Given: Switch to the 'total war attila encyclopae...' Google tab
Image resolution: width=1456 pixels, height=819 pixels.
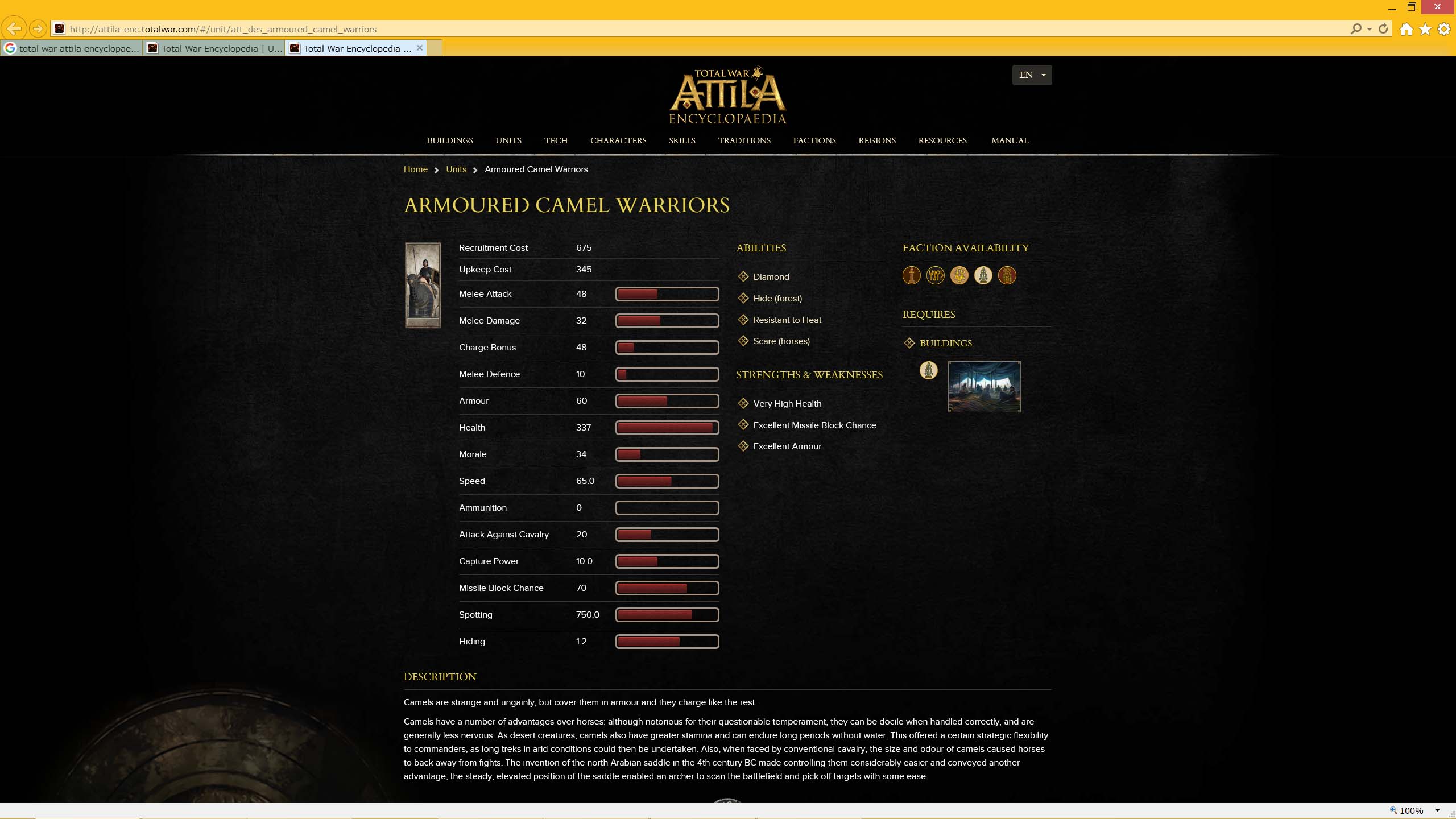Looking at the screenshot, I should [x=72, y=48].
